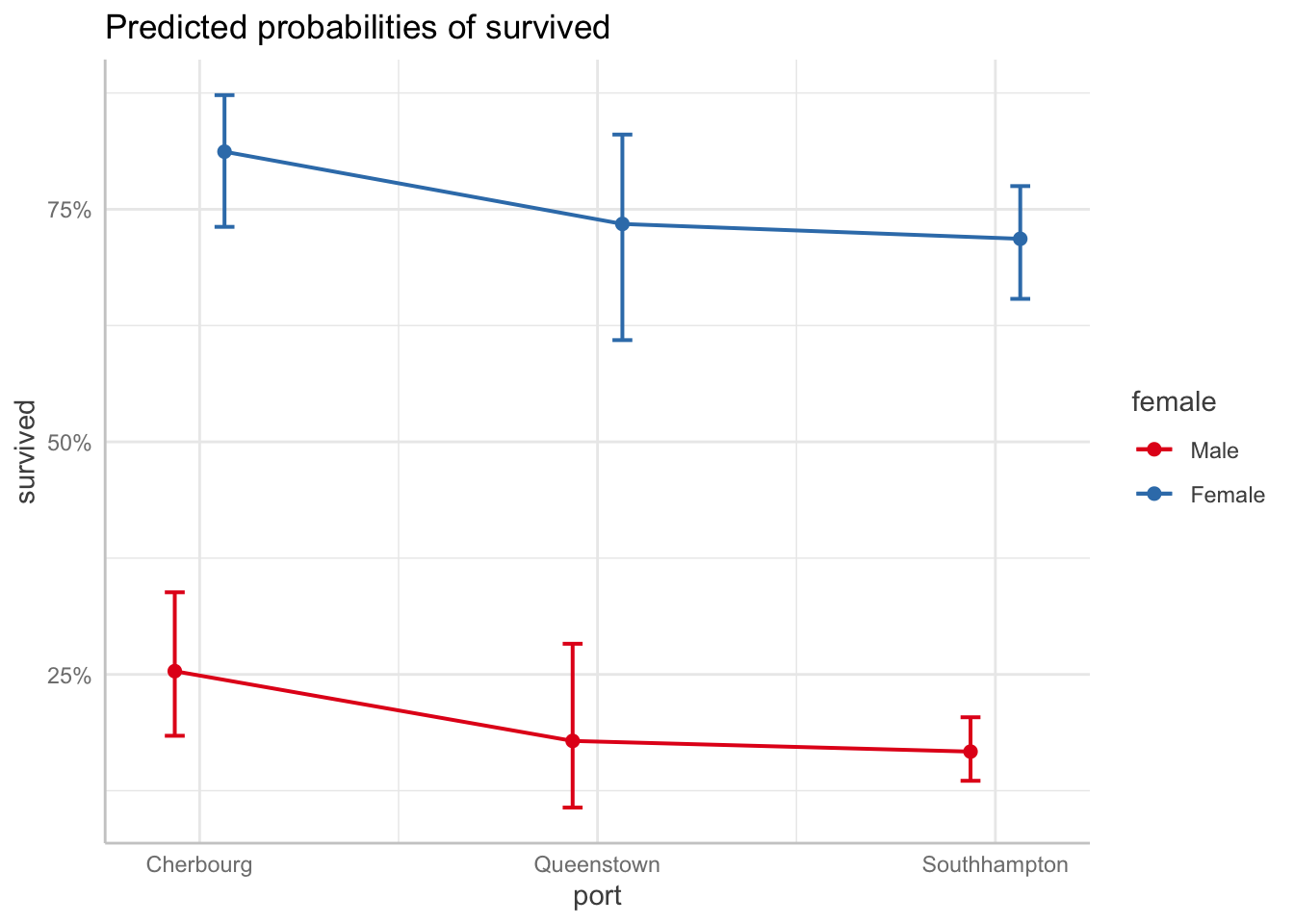Click the Queenstown x-axis tick label
The height and width of the screenshot is (924, 1294).
pyautogui.click(x=597, y=864)
